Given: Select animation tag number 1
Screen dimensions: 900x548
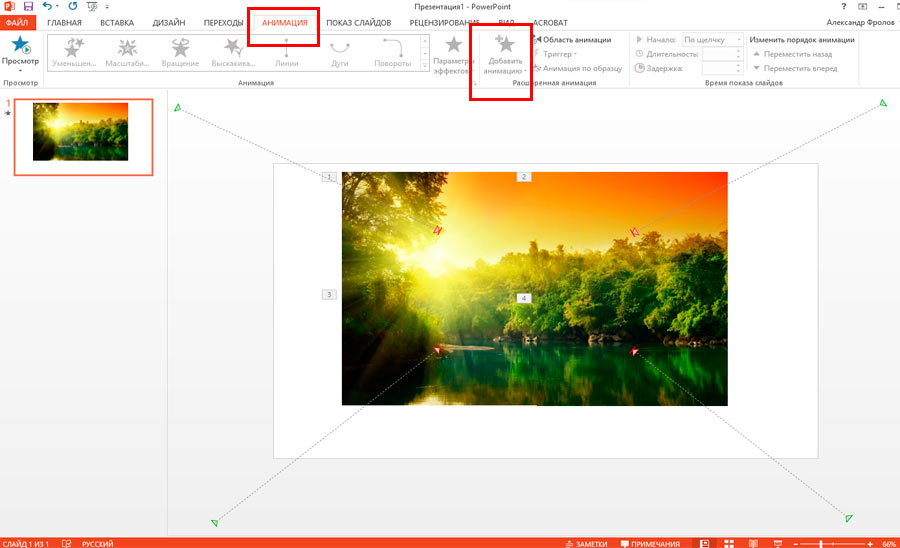Looking at the screenshot, I should tap(329, 177).
